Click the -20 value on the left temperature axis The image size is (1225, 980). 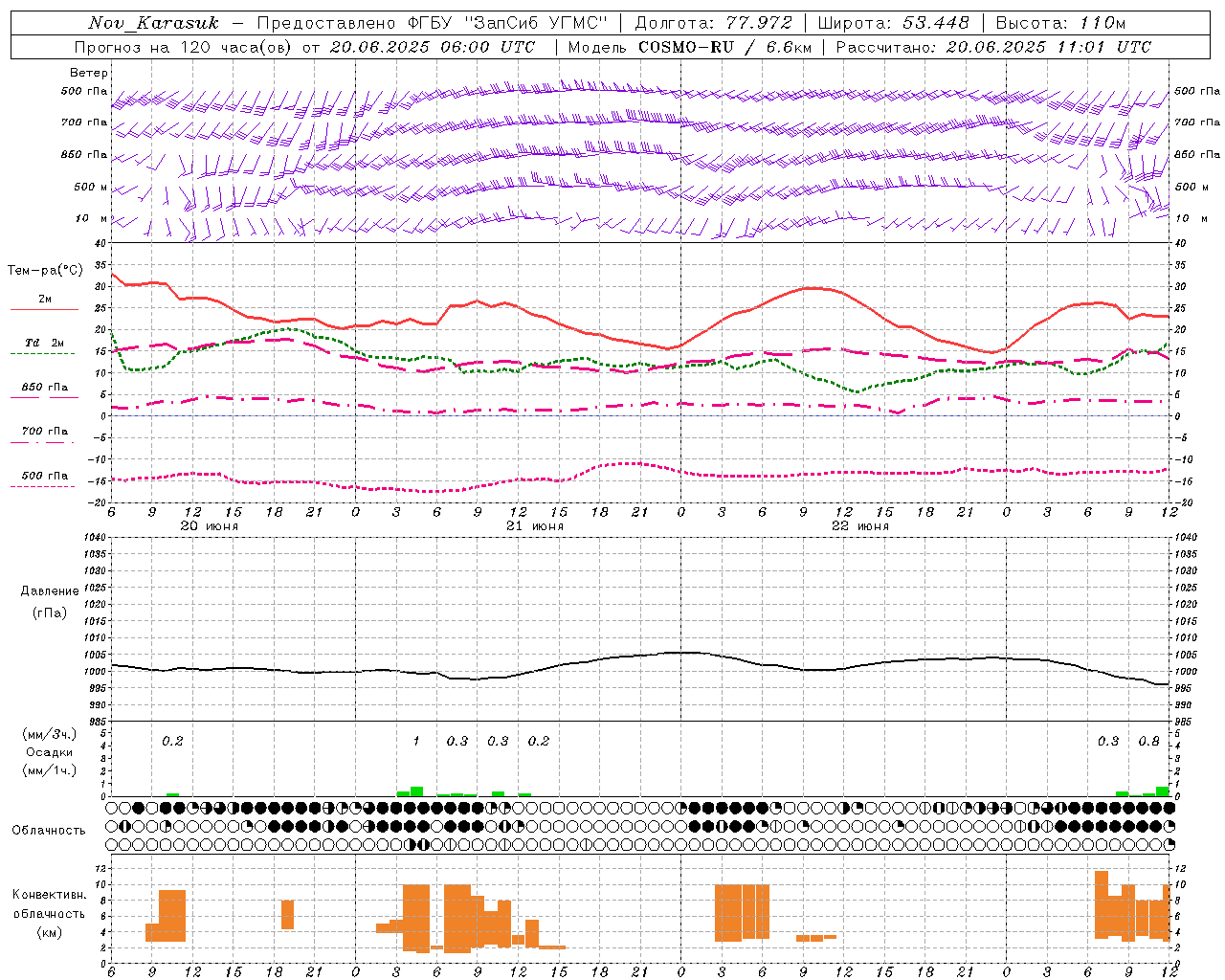(97, 502)
